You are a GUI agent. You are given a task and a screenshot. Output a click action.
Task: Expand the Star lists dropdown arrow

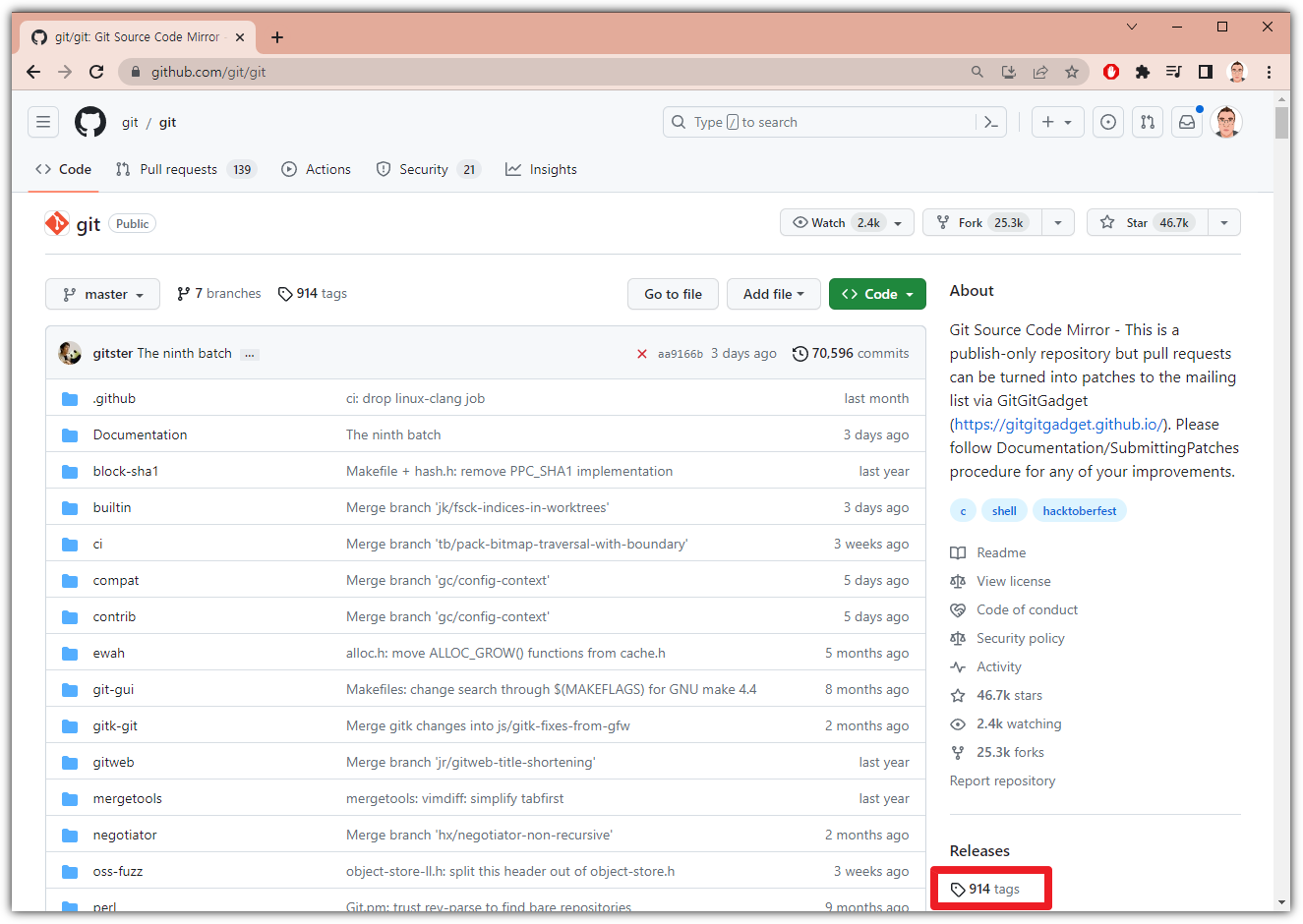pos(1224,222)
